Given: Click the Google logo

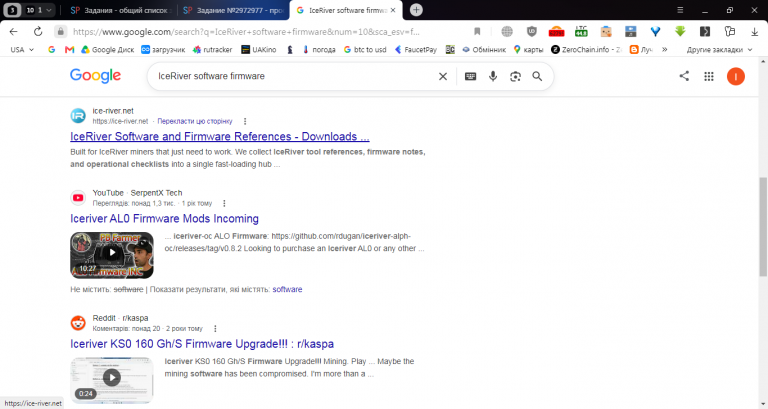Looking at the screenshot, I should pyautogui.click(x=96, y=76).
